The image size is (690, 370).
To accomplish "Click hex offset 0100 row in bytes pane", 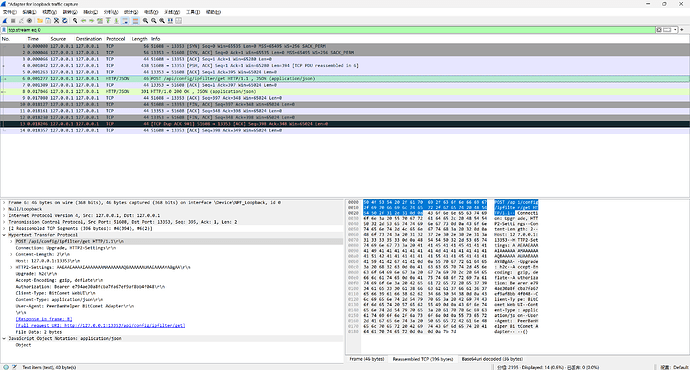I will (353, 289).
